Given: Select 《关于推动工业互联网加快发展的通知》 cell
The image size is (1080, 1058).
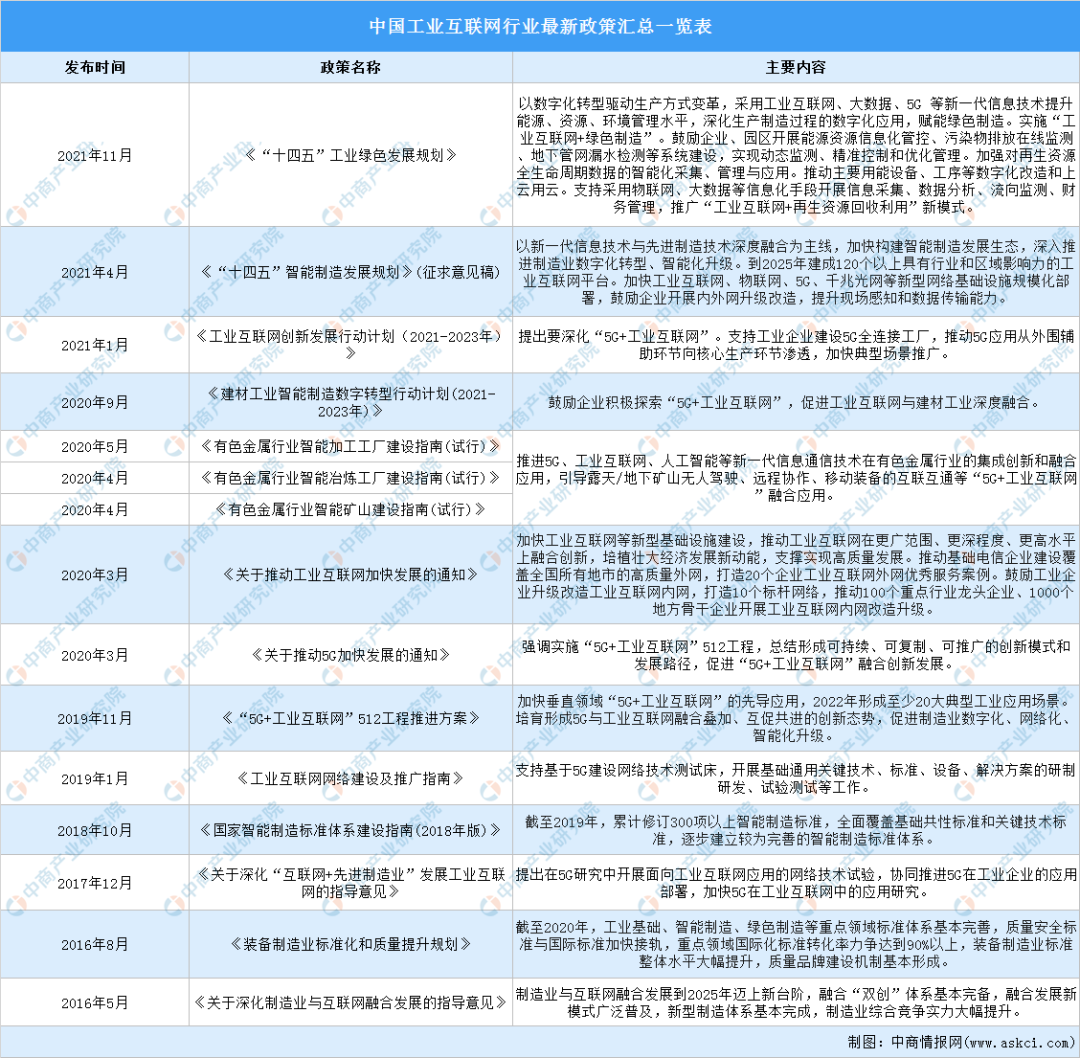Looking at the screenshot, I should (350, 574).
